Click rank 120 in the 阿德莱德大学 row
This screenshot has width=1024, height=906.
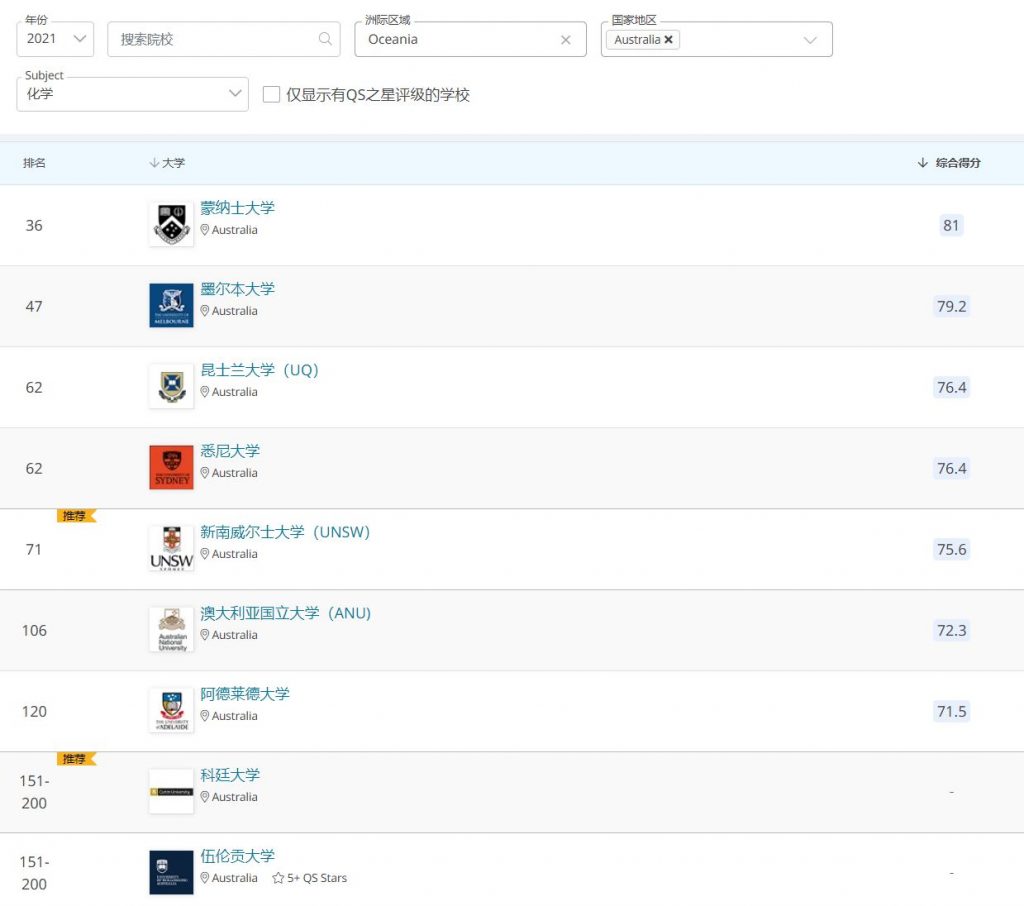[34, 711]
